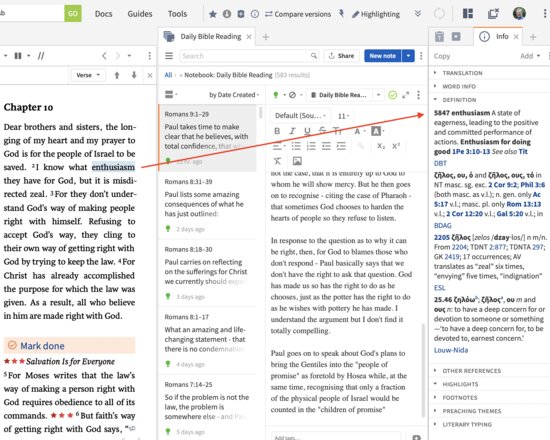Toggle italic formatting
This screenshot has height=440, width=550.
coord(292,131)
